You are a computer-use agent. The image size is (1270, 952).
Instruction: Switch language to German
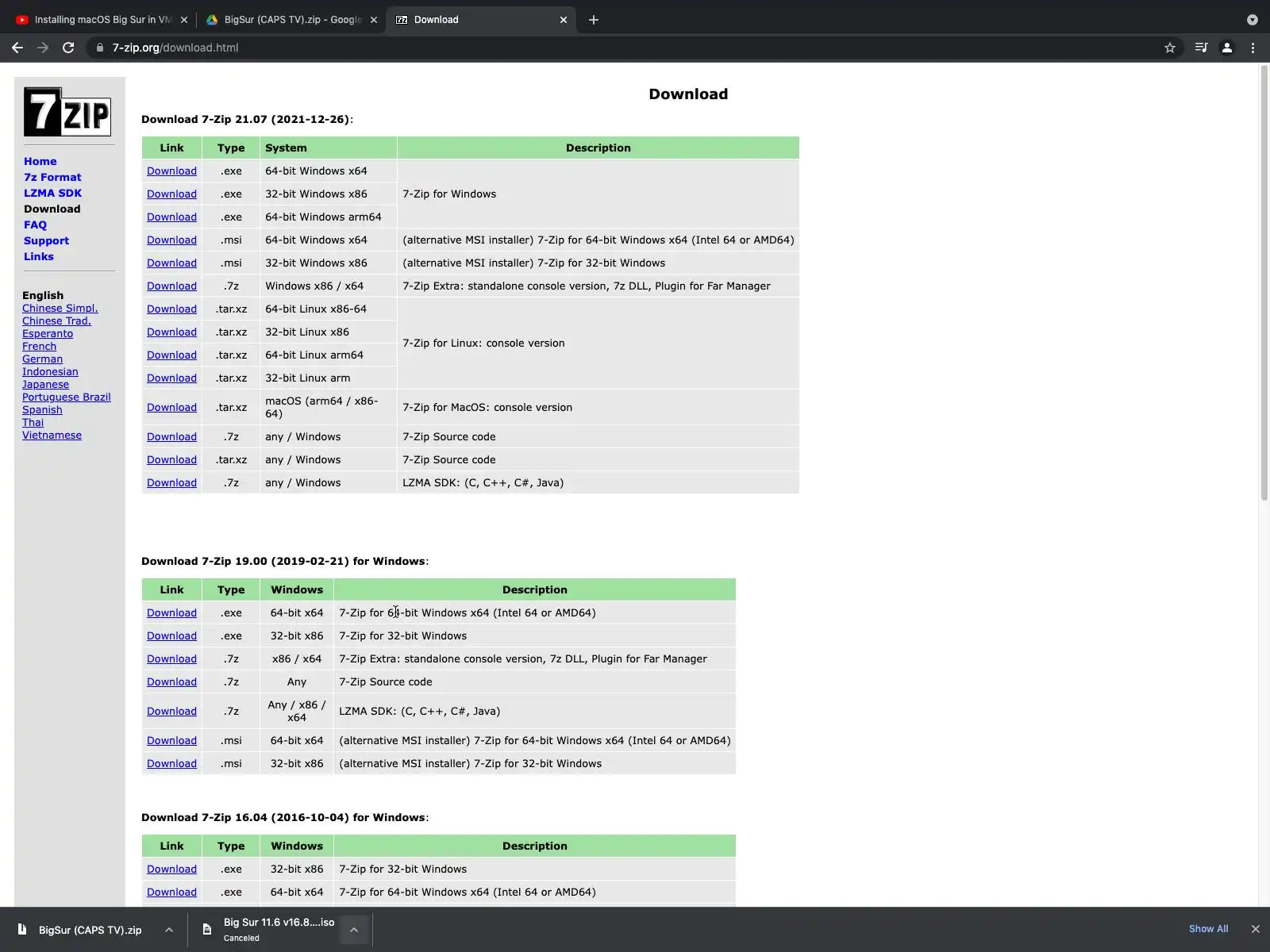42,359
